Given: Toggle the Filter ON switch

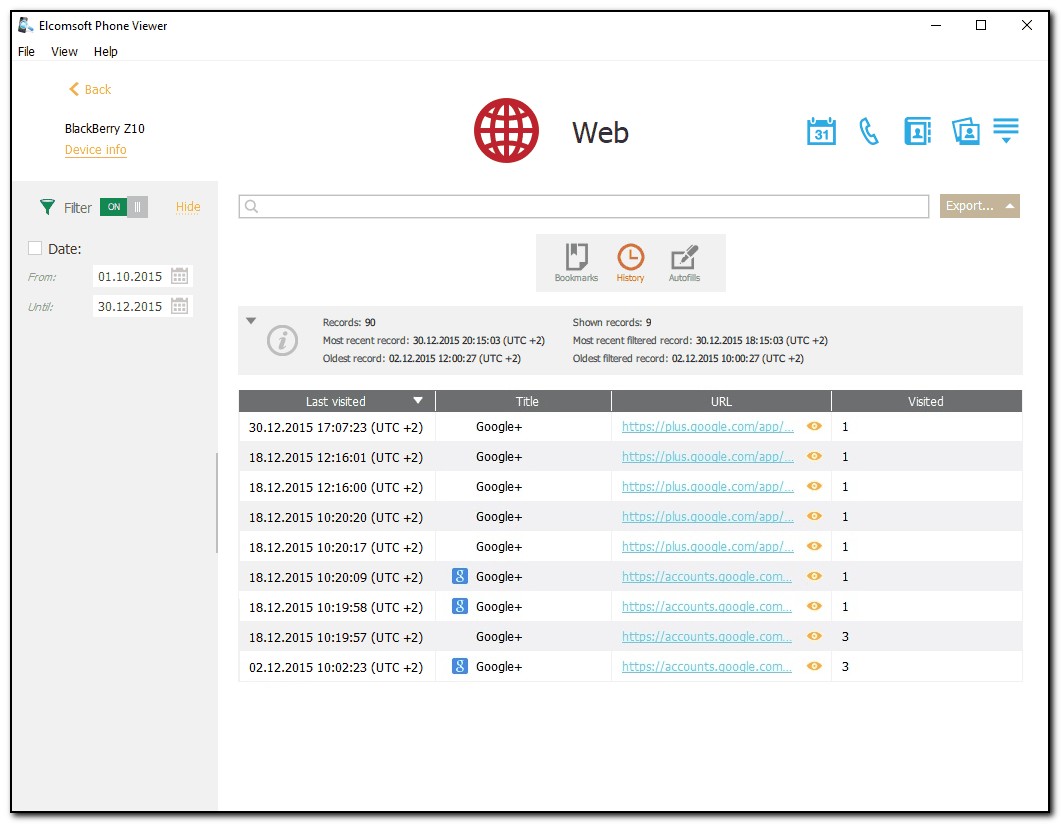Looking at the screenshot, I should point(123,207).
